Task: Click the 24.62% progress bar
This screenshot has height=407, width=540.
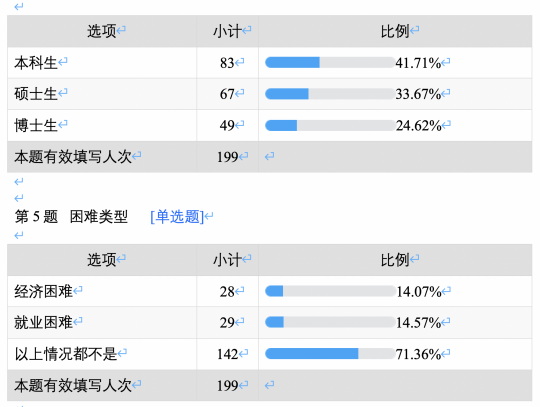Action: [x=330, y=125]
